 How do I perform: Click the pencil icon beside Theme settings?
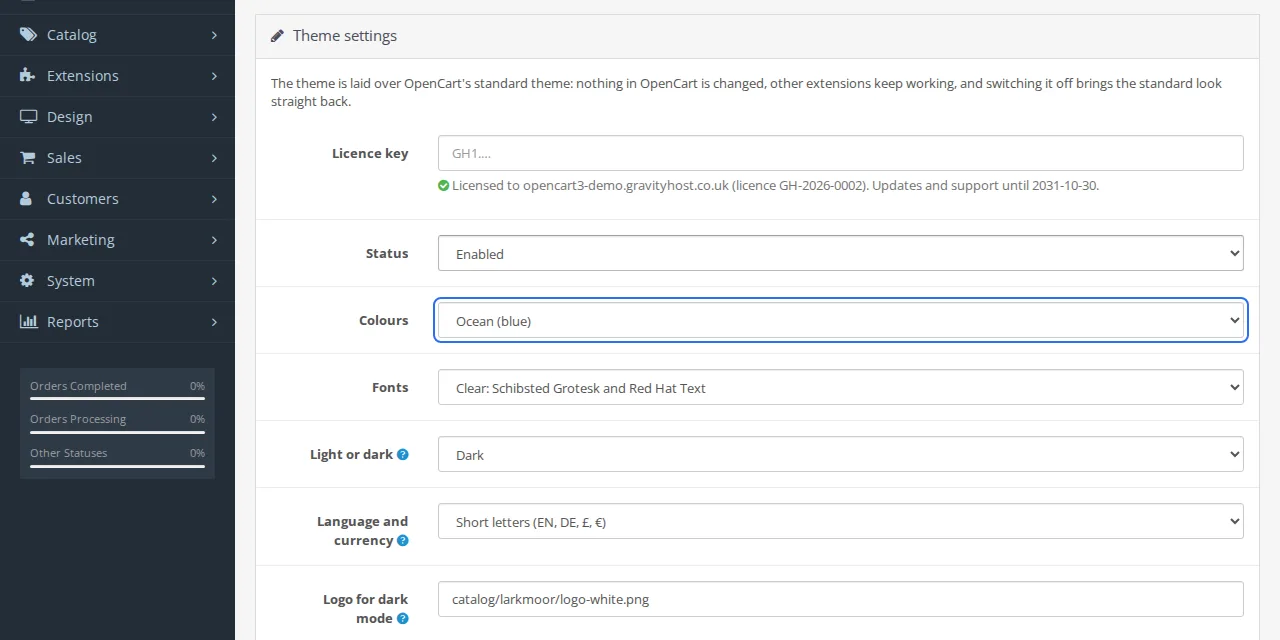[x=277, y=36]
